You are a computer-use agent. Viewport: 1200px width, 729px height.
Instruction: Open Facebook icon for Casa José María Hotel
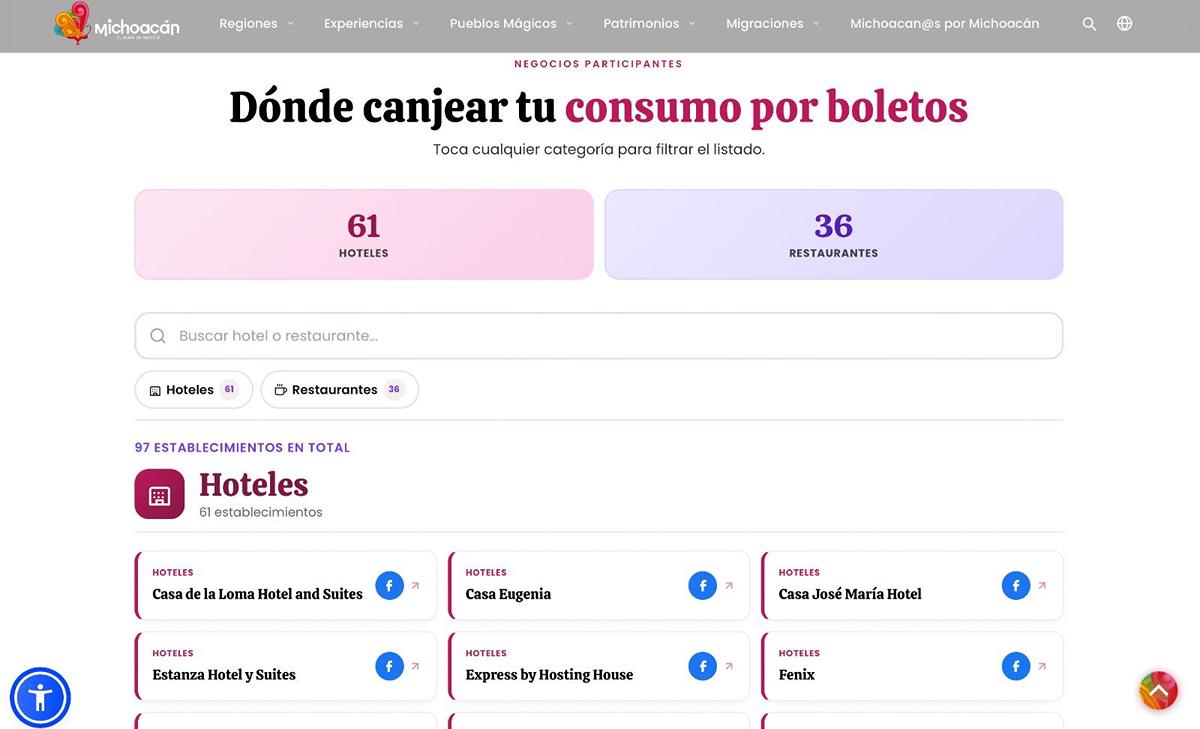1016,586
